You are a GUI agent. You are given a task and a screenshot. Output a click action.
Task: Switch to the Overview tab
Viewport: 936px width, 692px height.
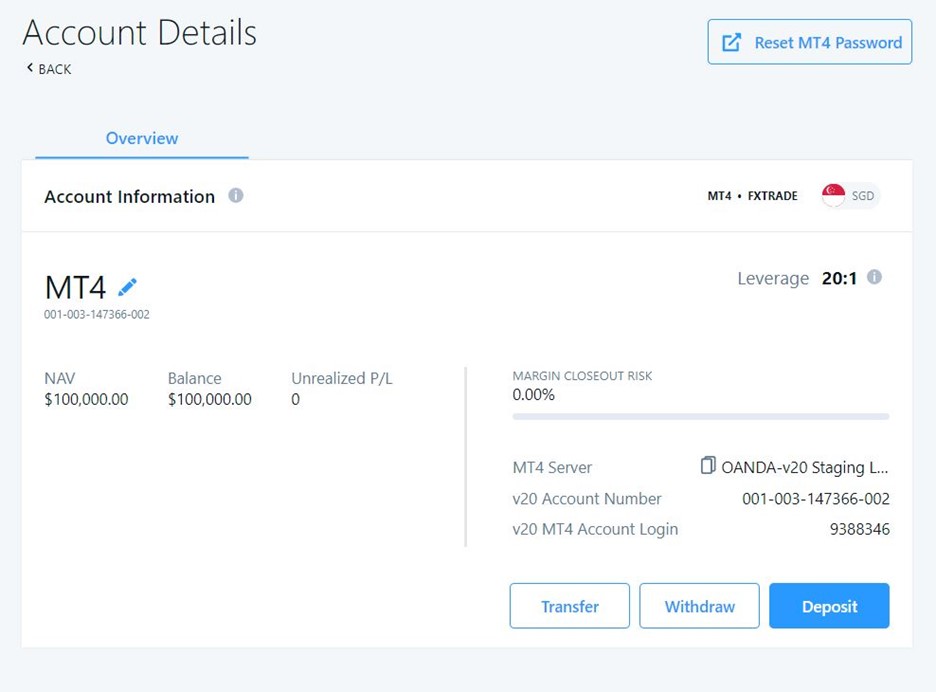[142, 138]
